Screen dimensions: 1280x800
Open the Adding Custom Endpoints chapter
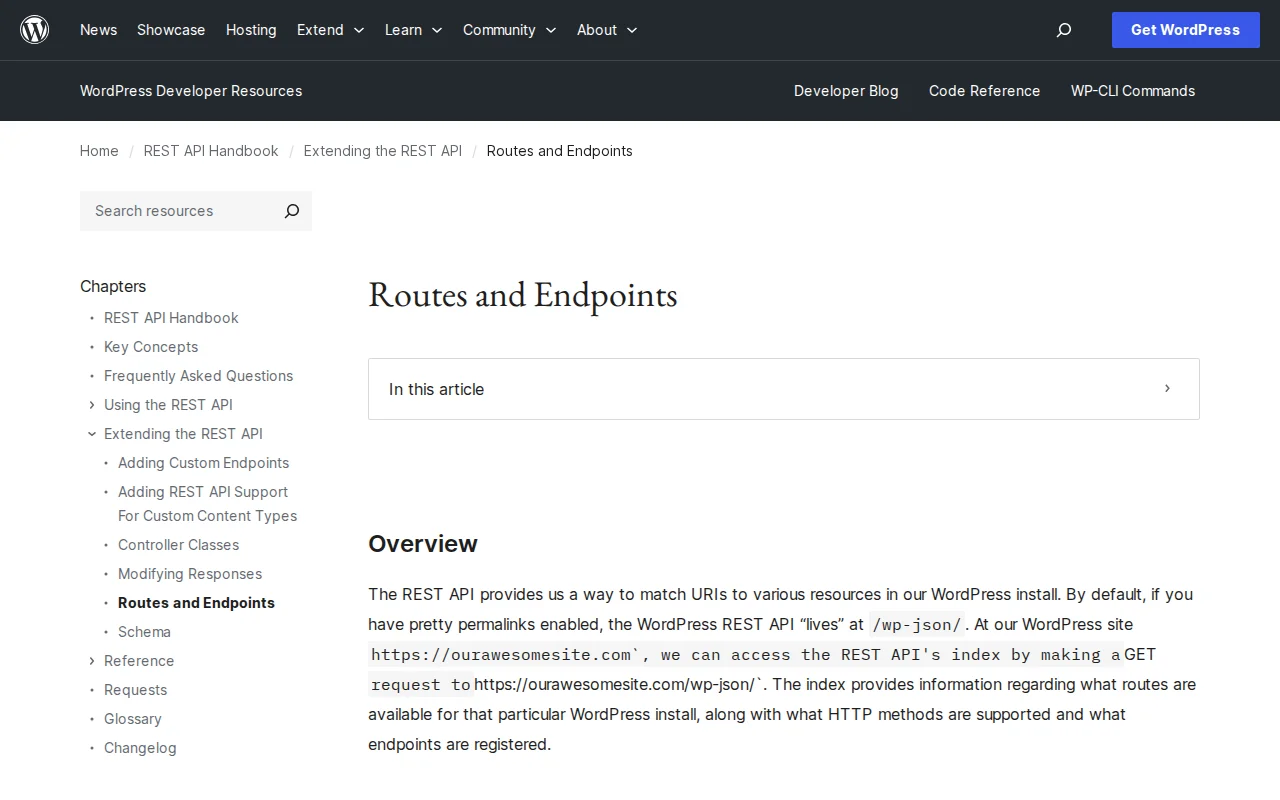click(x=203, y=463)
